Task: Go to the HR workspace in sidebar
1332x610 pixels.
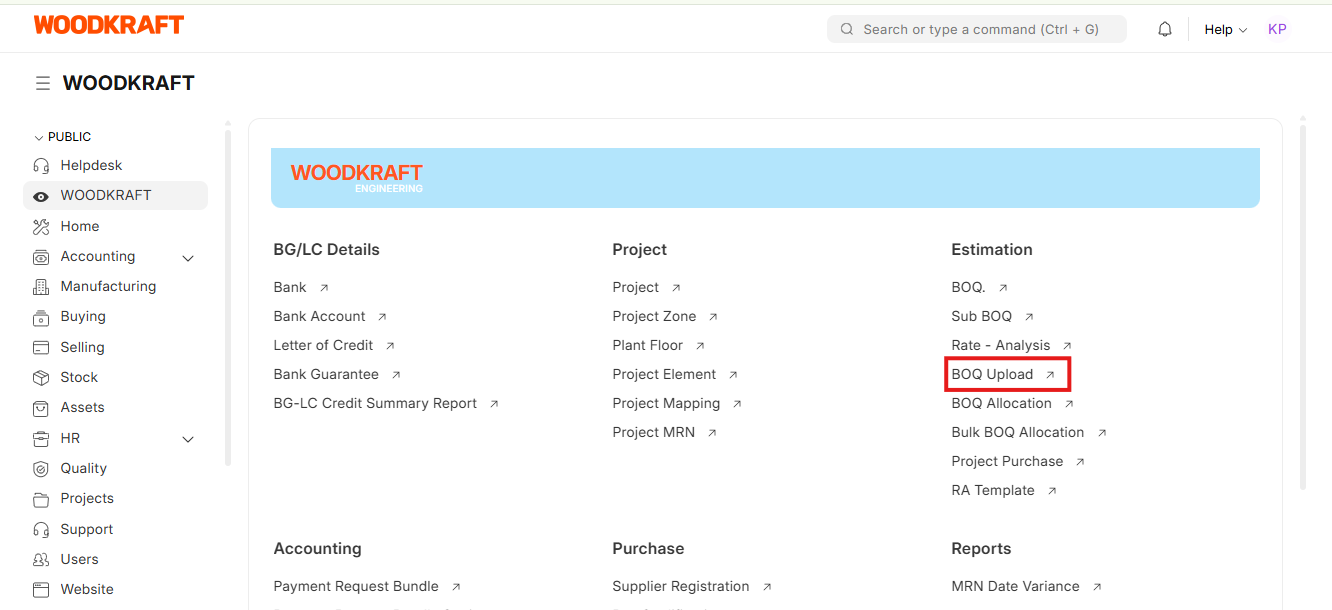Action: tap(70, 438)
